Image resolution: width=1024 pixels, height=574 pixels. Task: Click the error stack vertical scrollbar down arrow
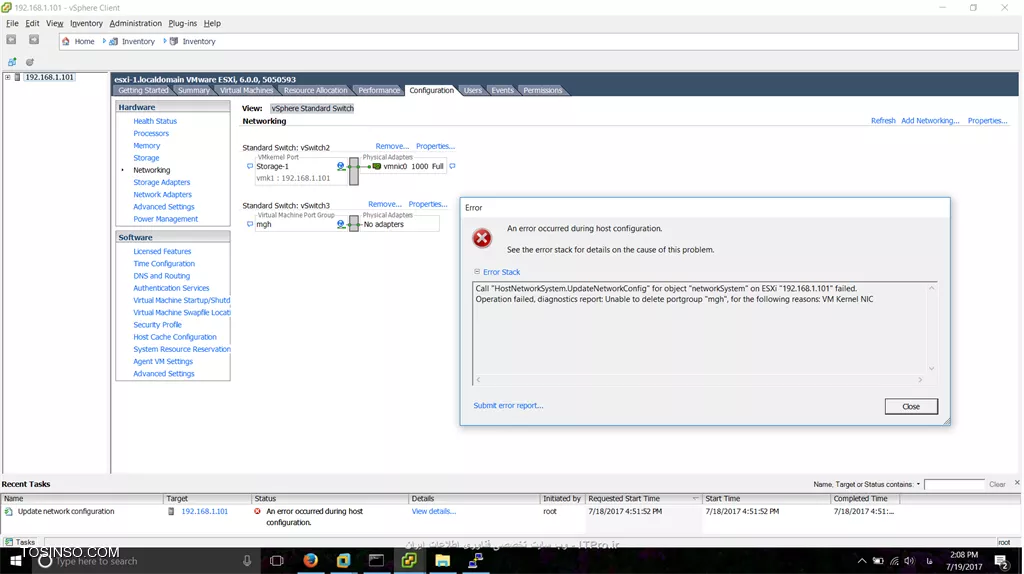pos(931,368)
